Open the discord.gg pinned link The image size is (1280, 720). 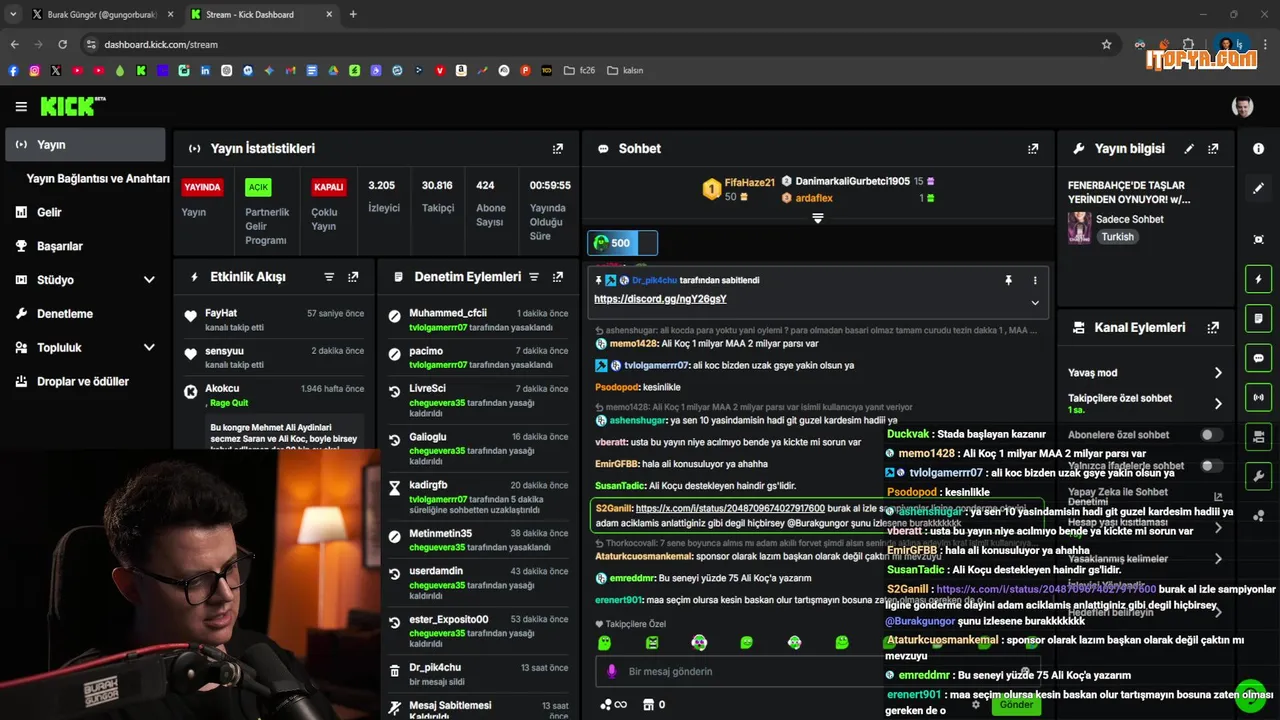click(660, 299)
